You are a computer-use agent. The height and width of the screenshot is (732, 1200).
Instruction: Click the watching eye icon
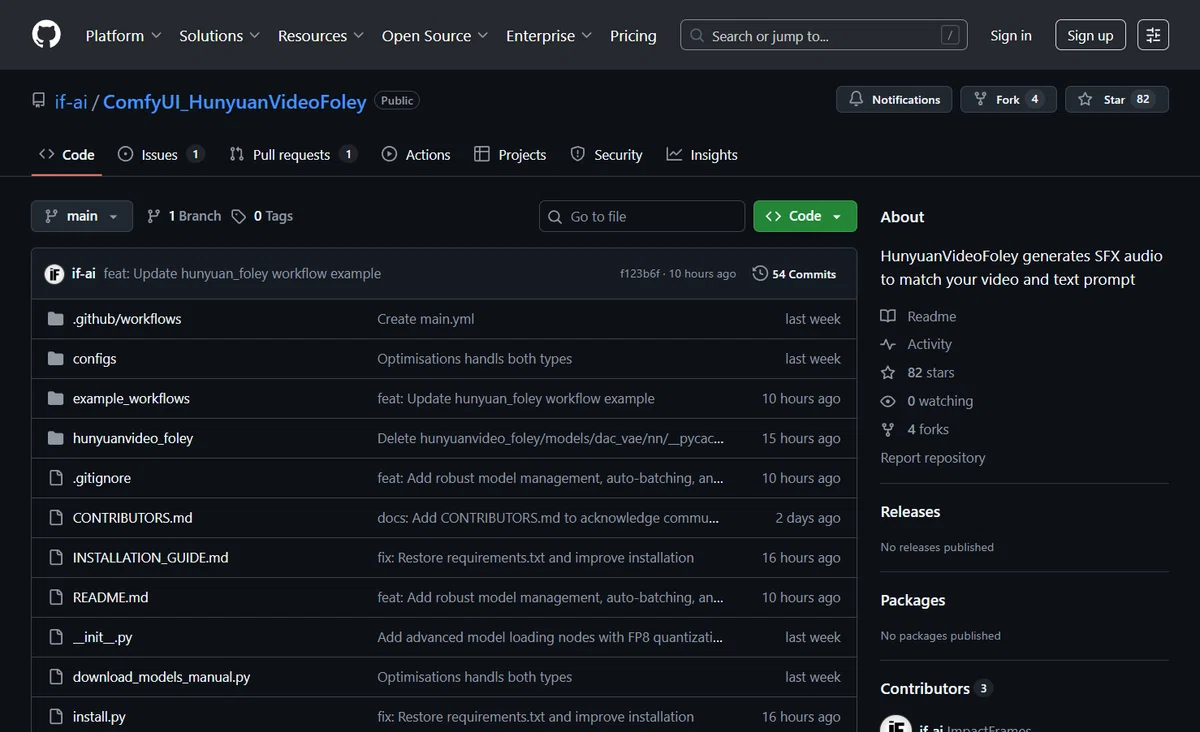point(888,401)
